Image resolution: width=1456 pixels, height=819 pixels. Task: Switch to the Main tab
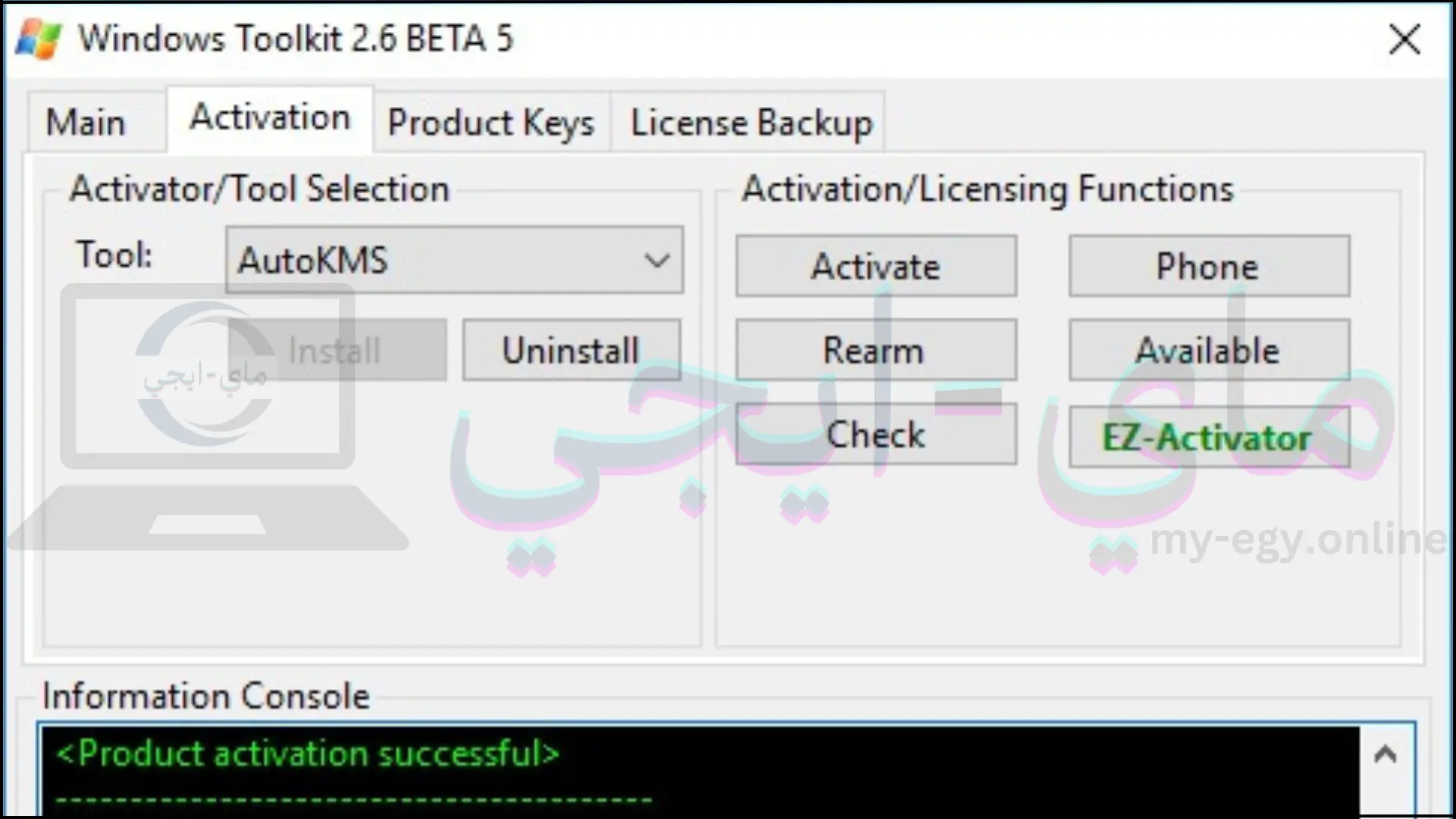[85, 120]
